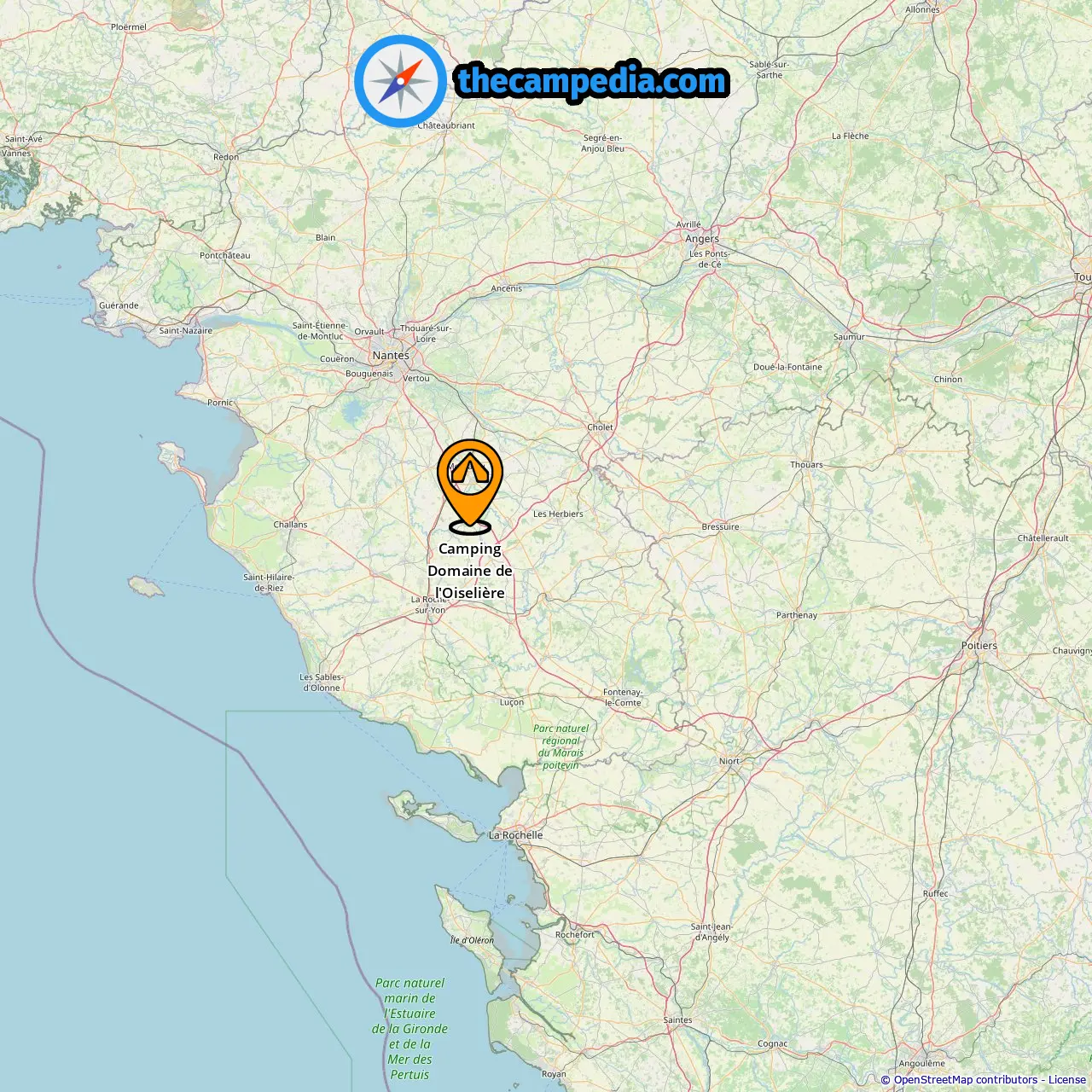Click the Niort town label
This screenshot has width=1092, height=1092.
click(x=729, y=761)
